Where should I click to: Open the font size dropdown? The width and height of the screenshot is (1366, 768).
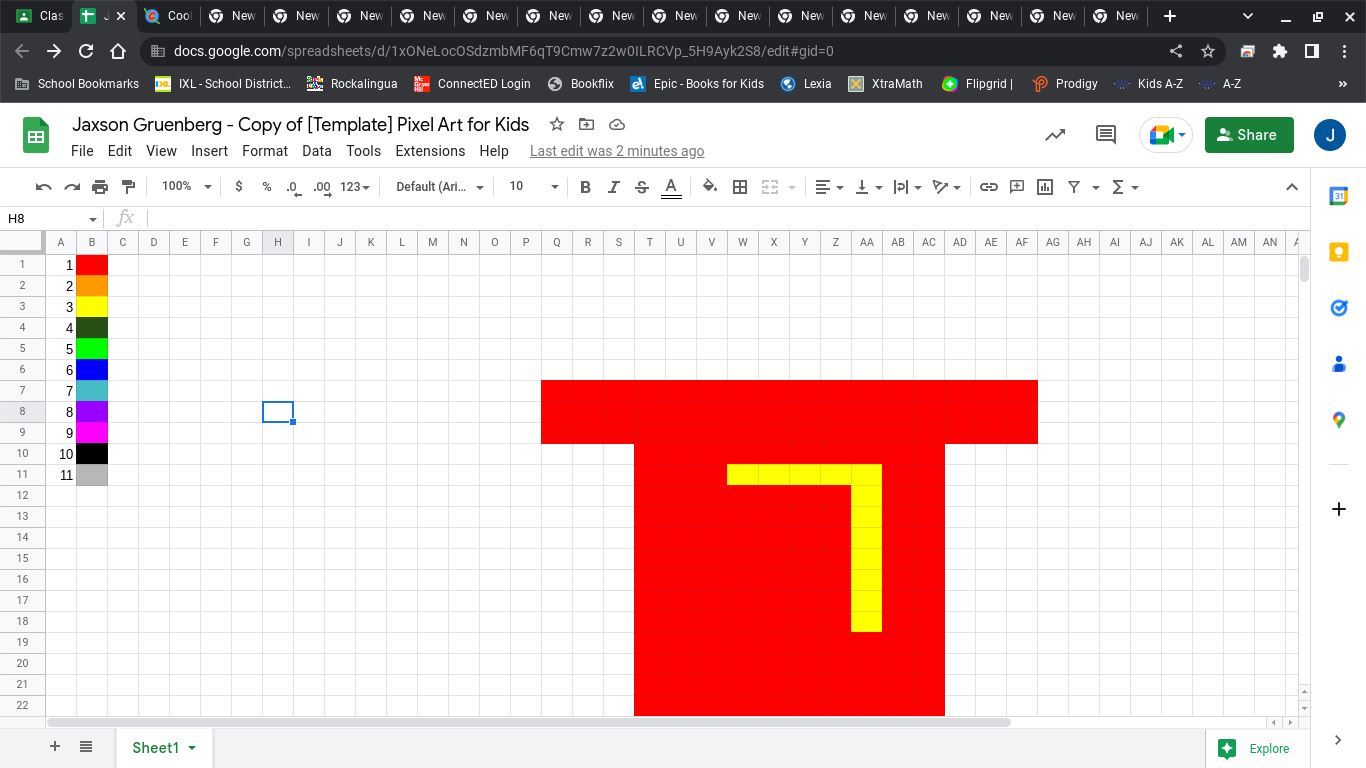pyautogui.click(x=532, y=187)
